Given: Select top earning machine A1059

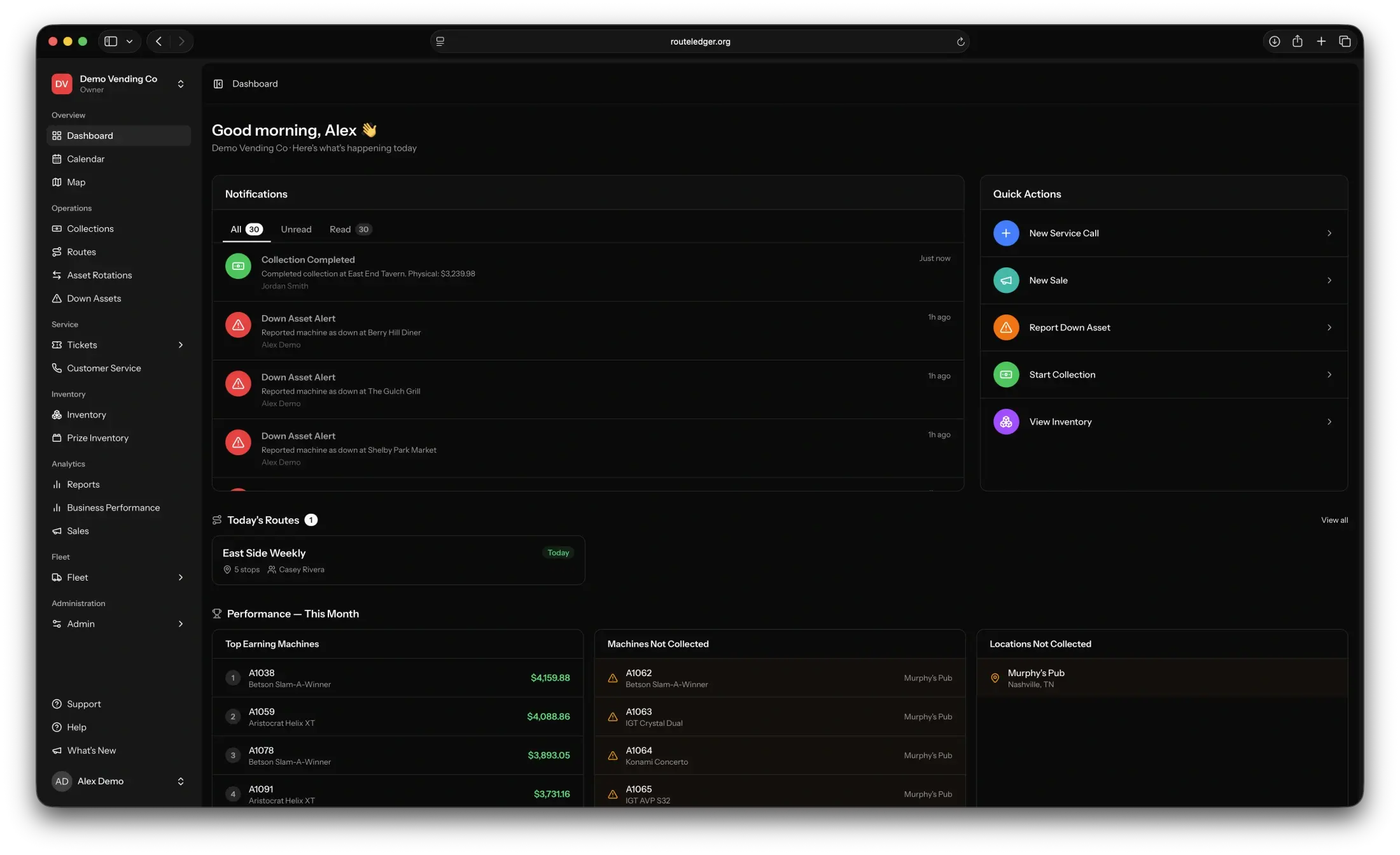Looking at the screenshot, I should 398,717.
